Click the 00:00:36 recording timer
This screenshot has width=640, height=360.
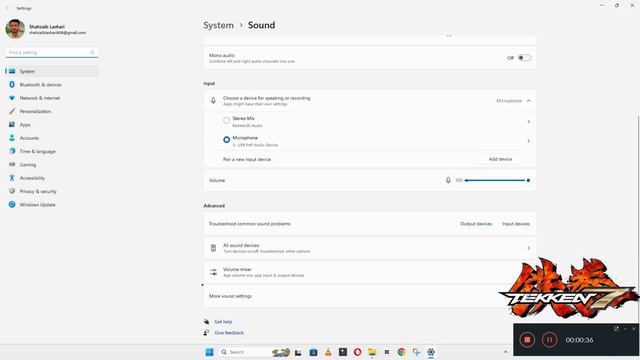[x=579, y=340]
